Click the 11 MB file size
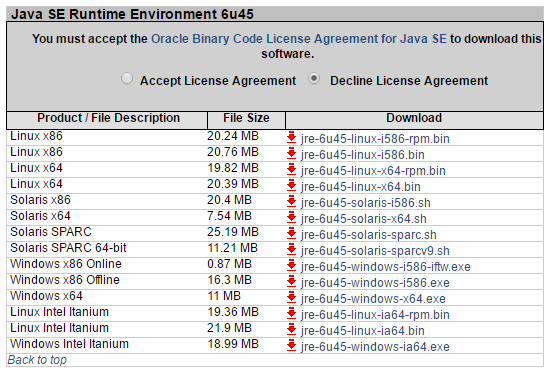Image resolution: width=548 pixels, height=373 pixels. 224,296
